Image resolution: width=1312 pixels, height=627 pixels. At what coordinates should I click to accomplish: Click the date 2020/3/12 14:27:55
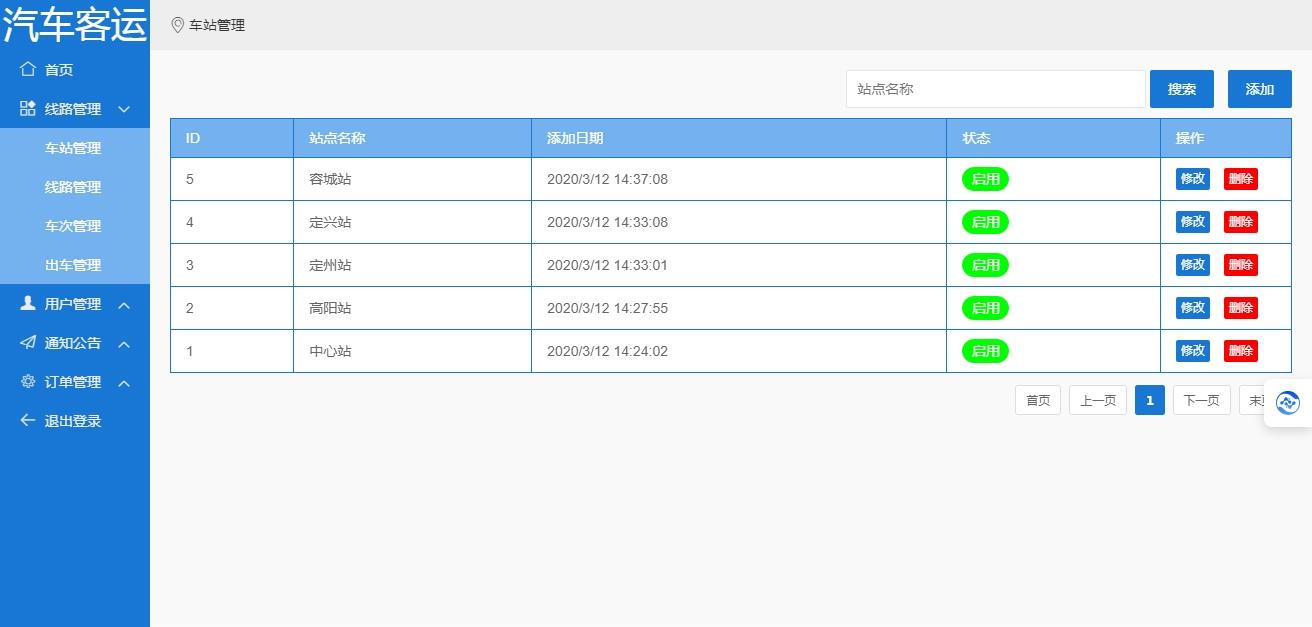(607, 308)
